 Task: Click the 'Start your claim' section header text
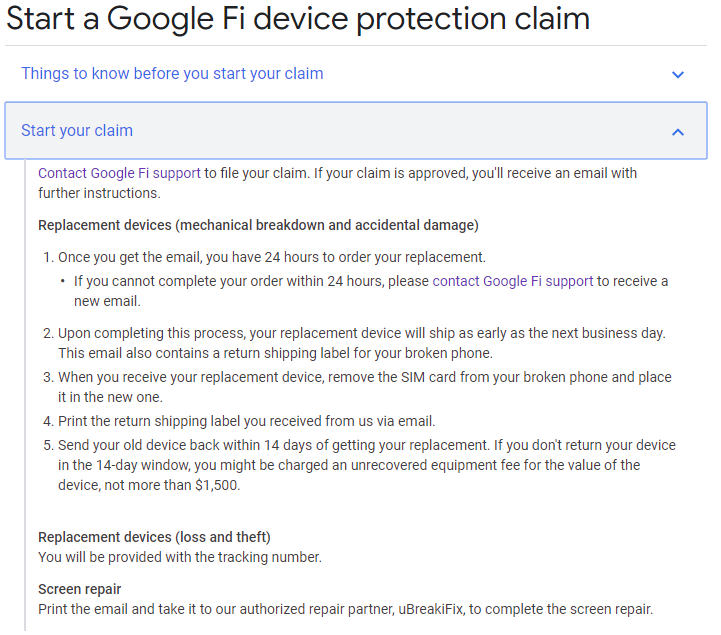point(77,131)
